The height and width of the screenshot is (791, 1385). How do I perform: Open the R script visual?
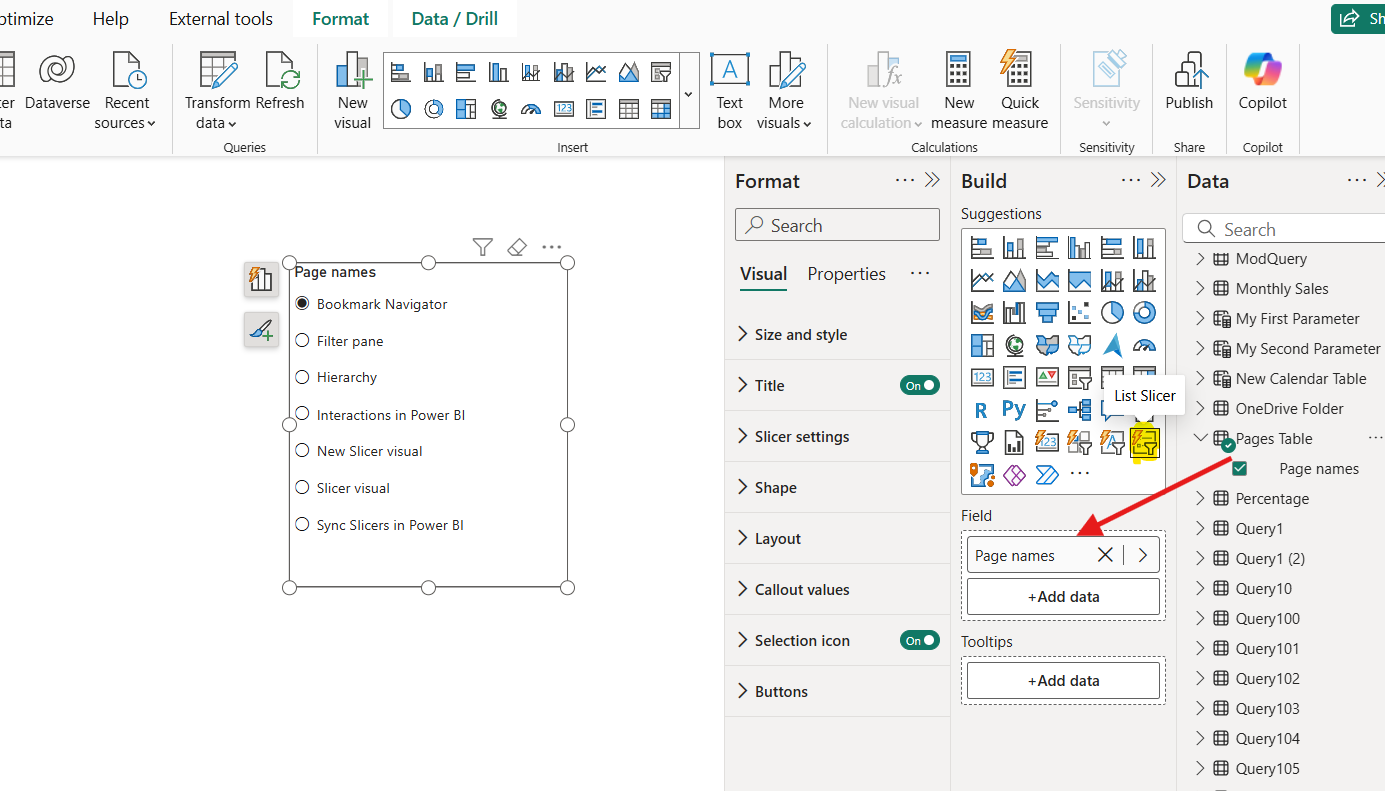point(981,409)
